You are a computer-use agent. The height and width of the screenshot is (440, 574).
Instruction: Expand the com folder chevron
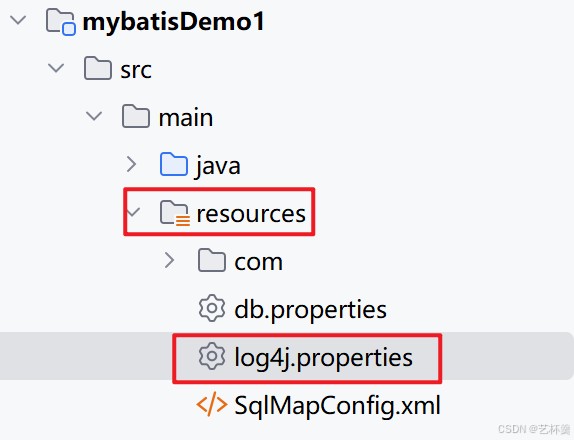[169, 260]
